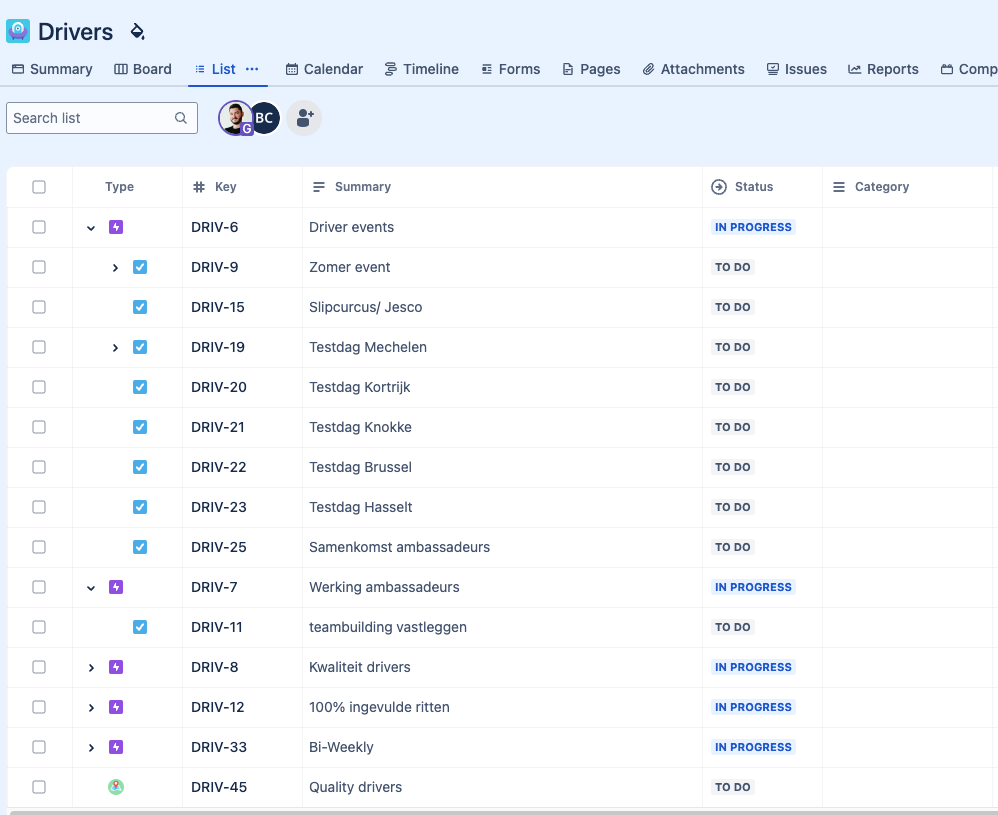Go to the Forms tab
Image resolution: width=998 pixels, height=815 pixels.
[x=510, y=69]
